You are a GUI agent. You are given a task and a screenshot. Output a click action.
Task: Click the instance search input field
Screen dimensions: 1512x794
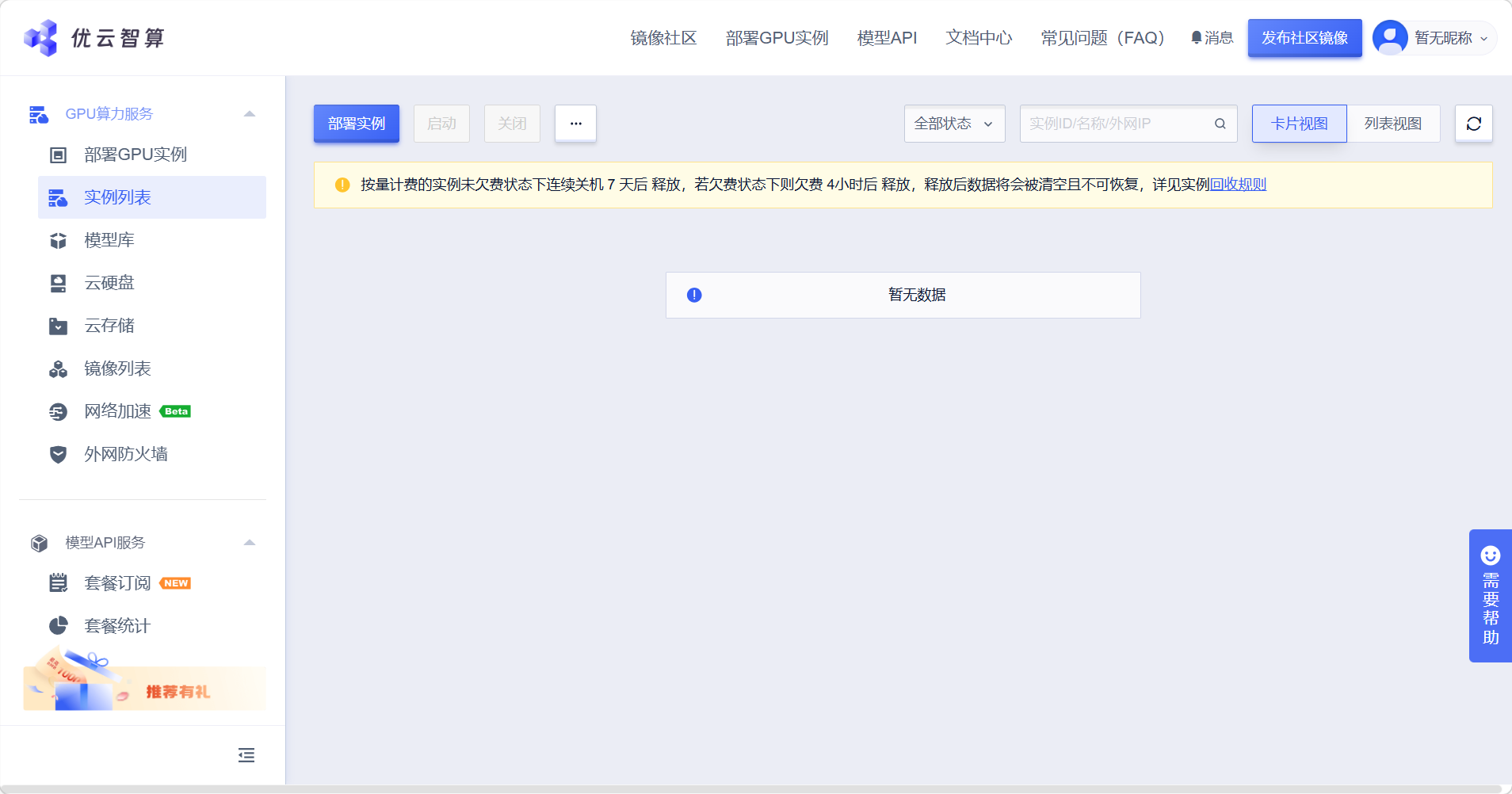(1117, 123)
